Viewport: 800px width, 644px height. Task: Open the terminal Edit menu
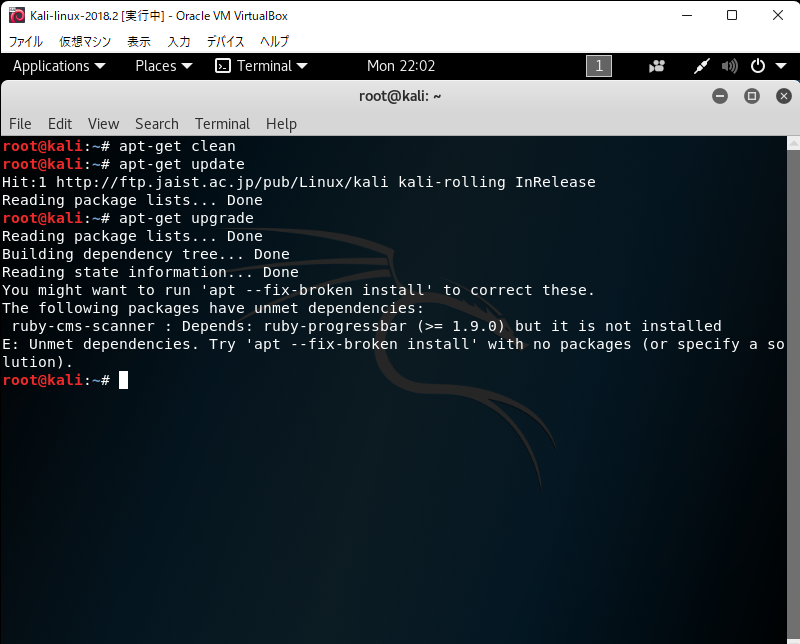60,124
